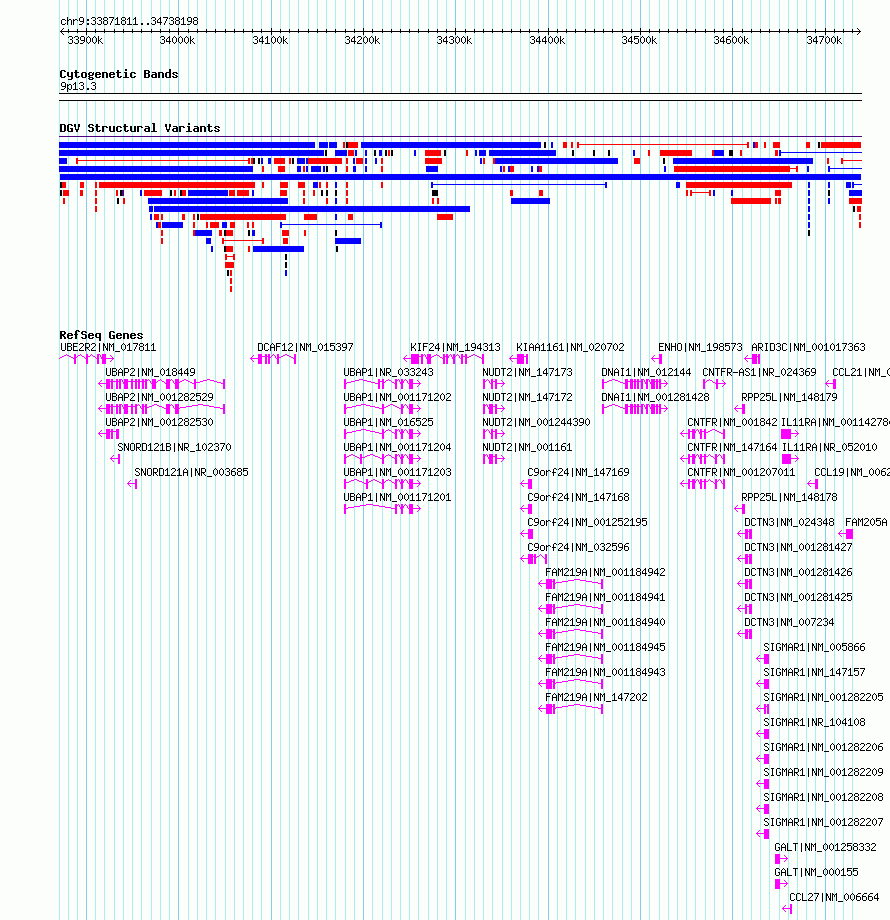
Task: Select the CNTFR|NM_001207011 transcript label
Action: (x=741, y=472)
